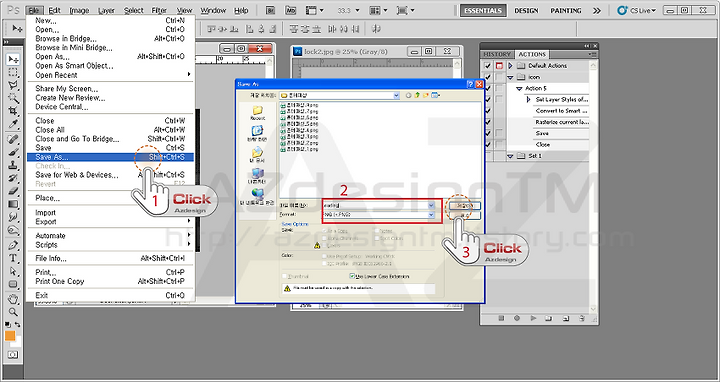Select the Eyedropper tool
Screen dimensions: 720x382
pyautogui.click(x=13, y=124)
